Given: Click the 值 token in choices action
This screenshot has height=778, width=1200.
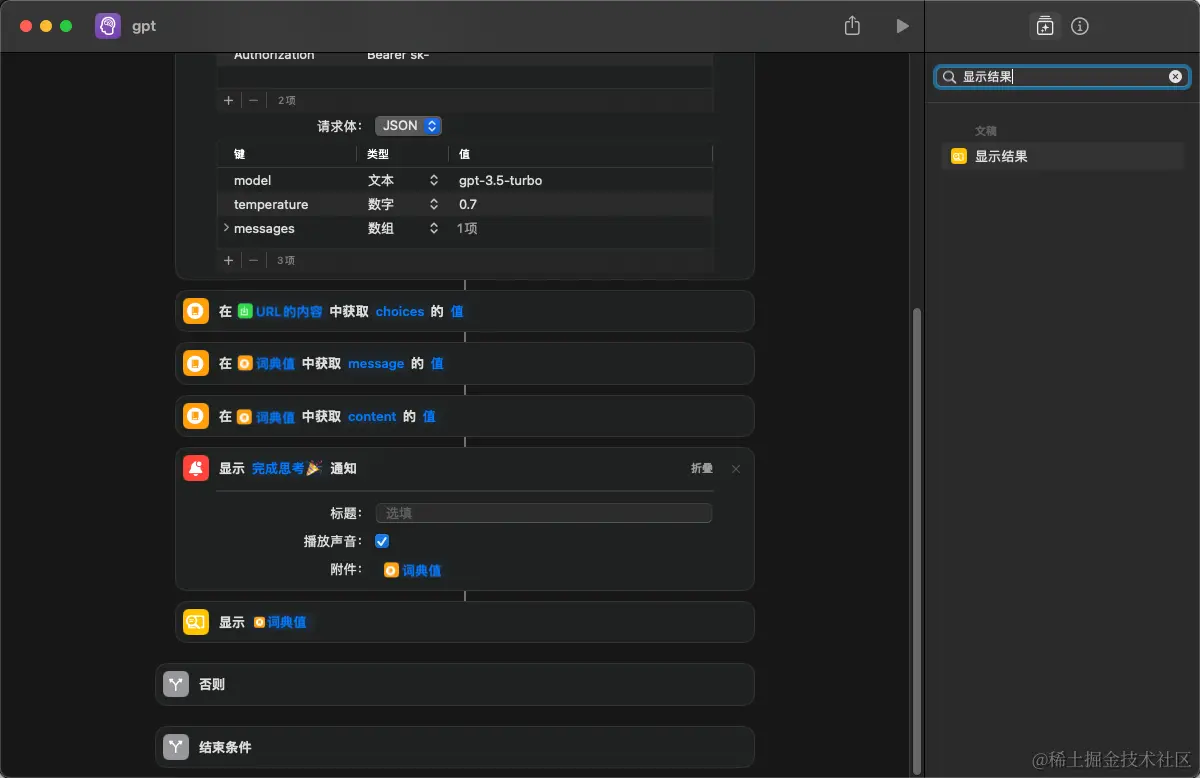Looking at the screenshot, I should [x=457, y=312].
